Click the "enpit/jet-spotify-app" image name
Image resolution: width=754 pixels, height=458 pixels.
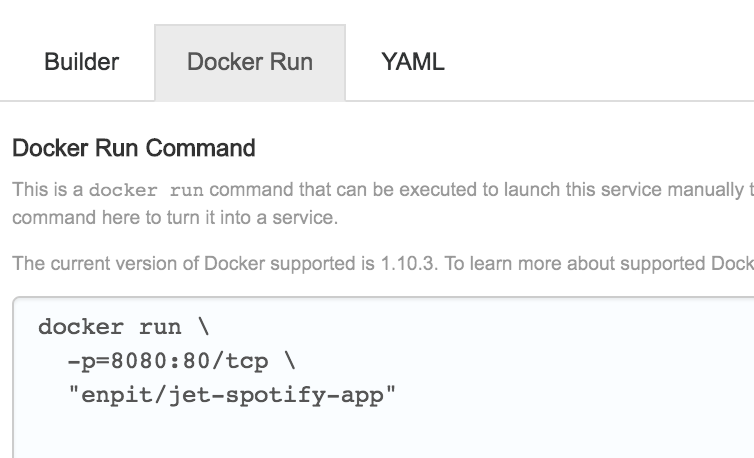[232, 393]
